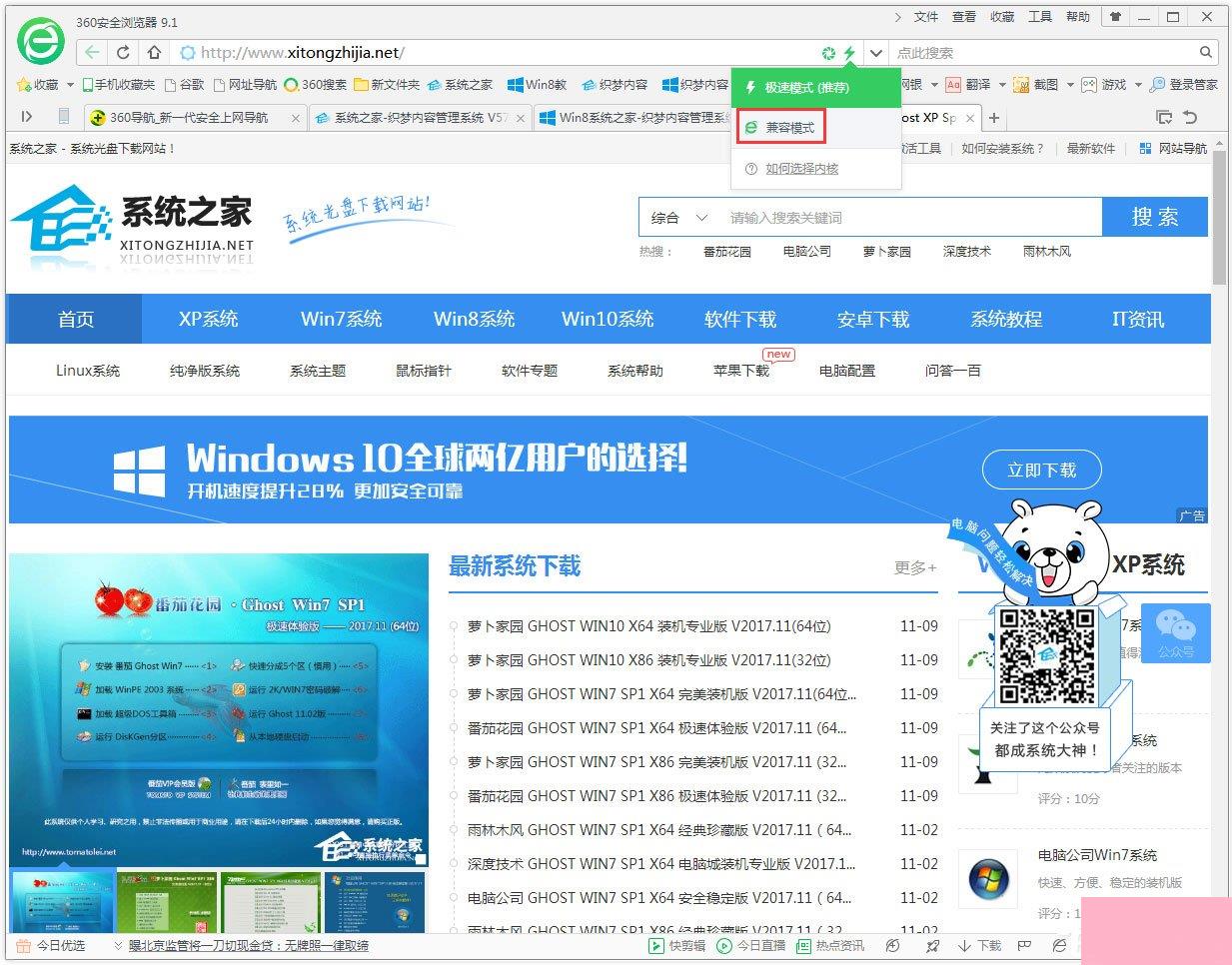Click the address bar URL field
The width and height of the screenshot is (1232, 965).
(x=495, y=53)
